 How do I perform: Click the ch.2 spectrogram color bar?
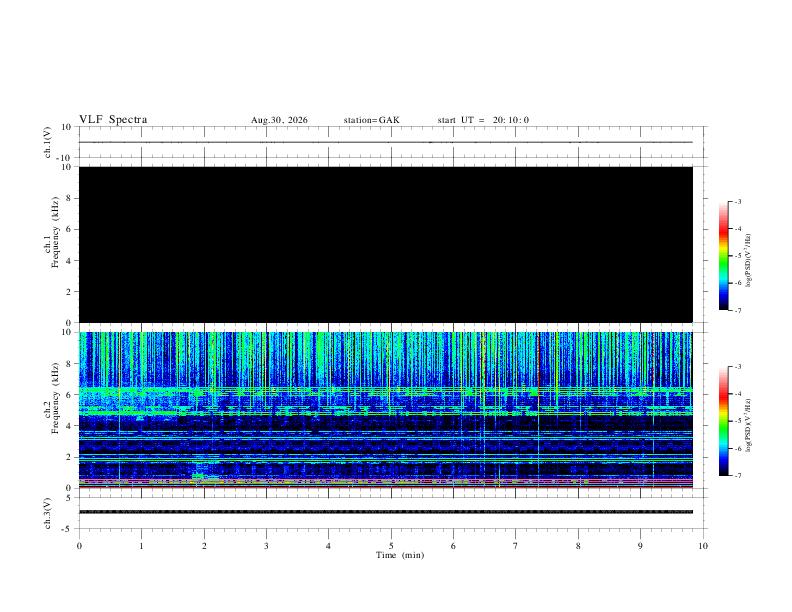tap(723, 421)
